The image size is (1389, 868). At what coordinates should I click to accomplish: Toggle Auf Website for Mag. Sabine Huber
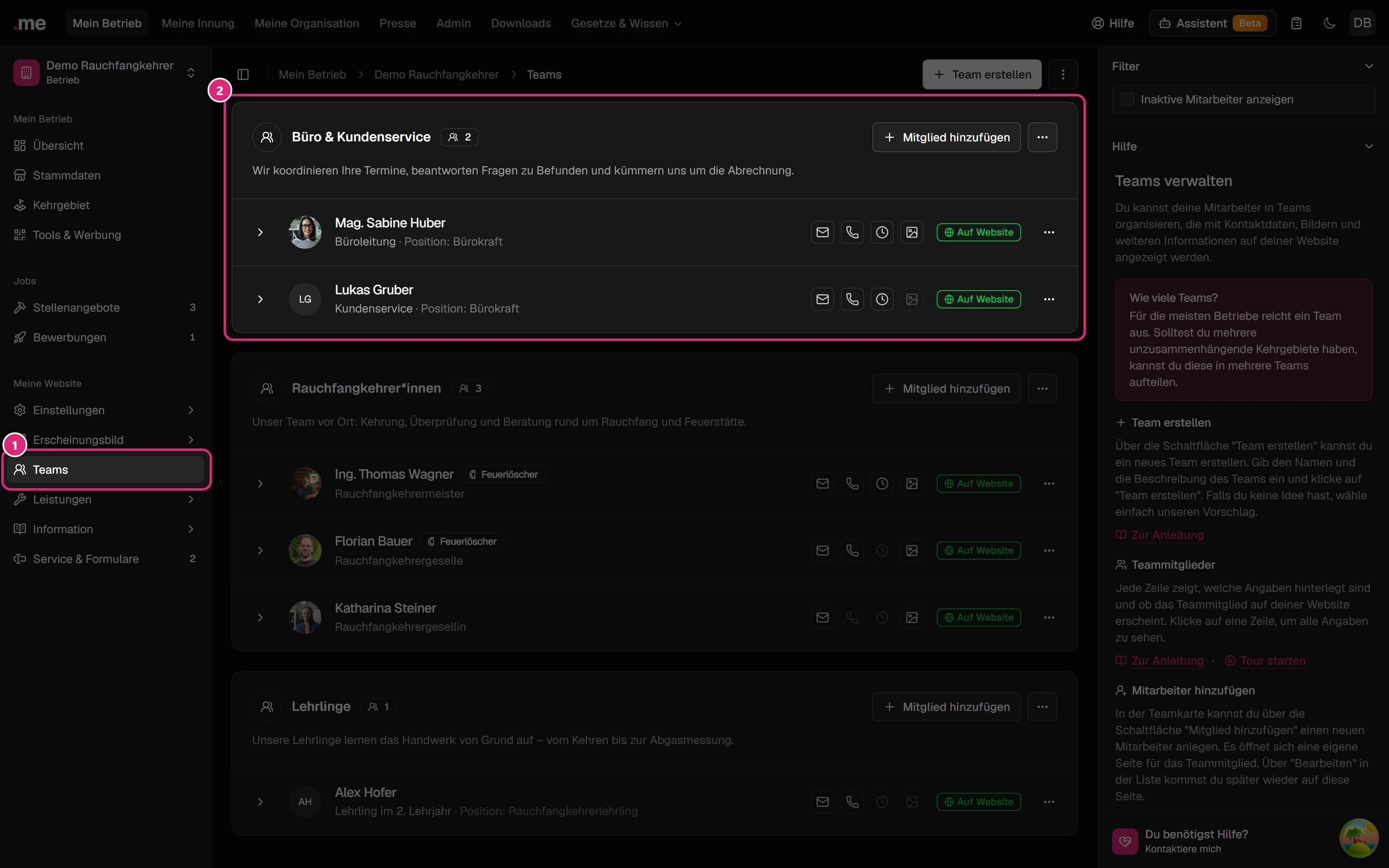click(x=979, y=232)
